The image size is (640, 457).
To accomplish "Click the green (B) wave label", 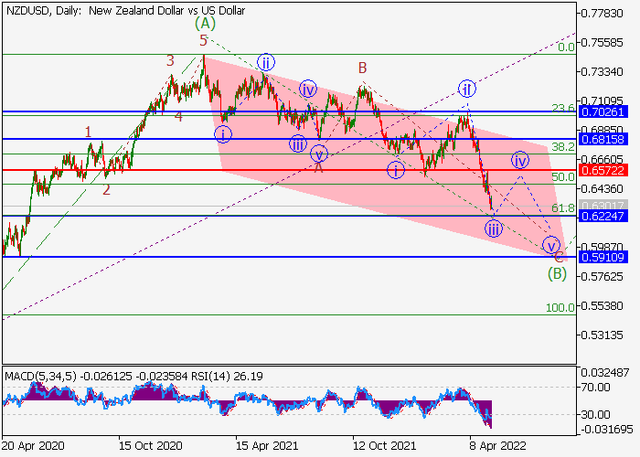I will click(558, 271).
